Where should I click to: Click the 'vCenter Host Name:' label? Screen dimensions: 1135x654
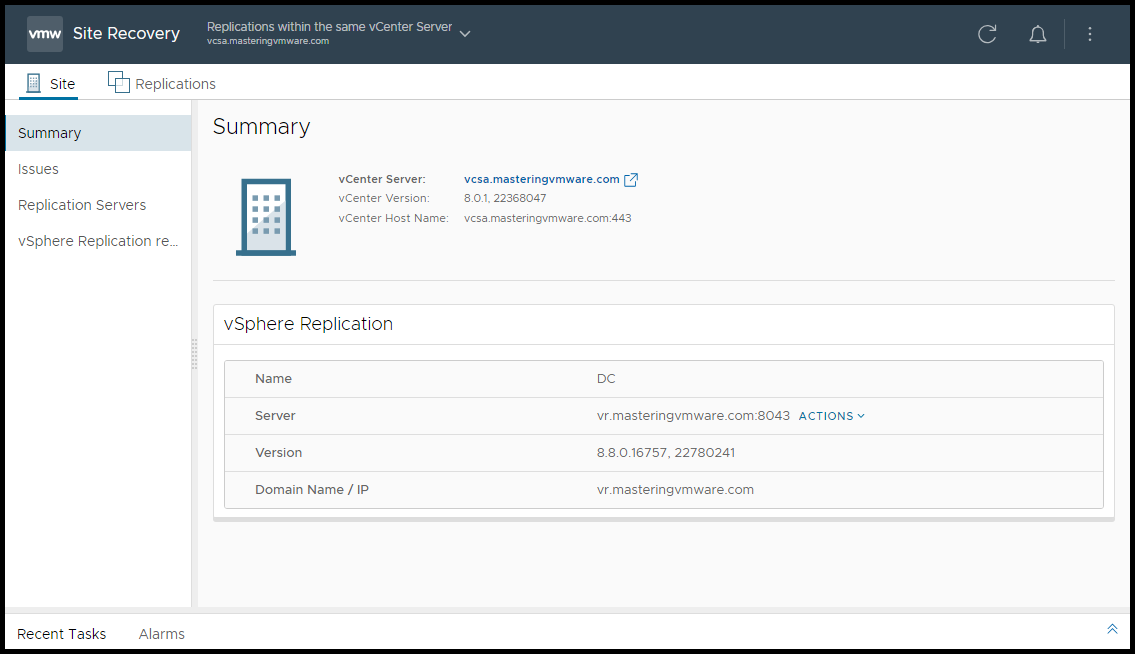(x=393, y=218)
